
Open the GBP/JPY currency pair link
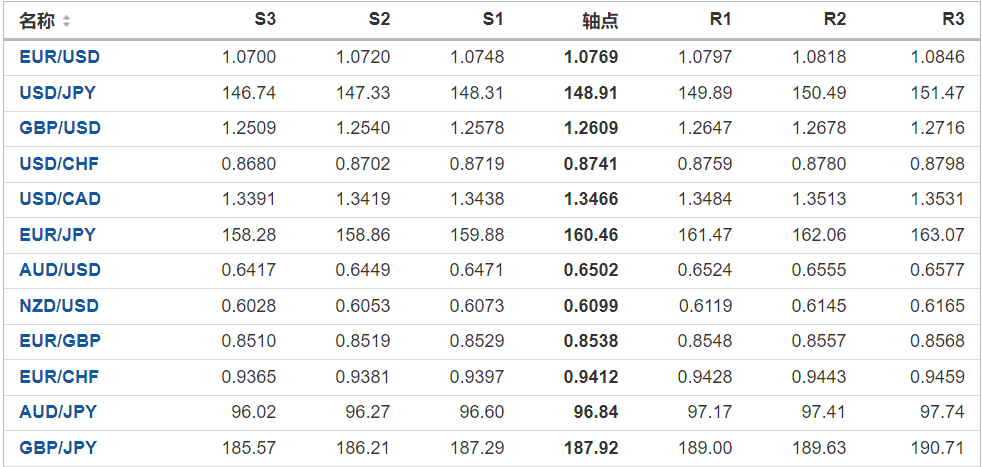[58, 448]
